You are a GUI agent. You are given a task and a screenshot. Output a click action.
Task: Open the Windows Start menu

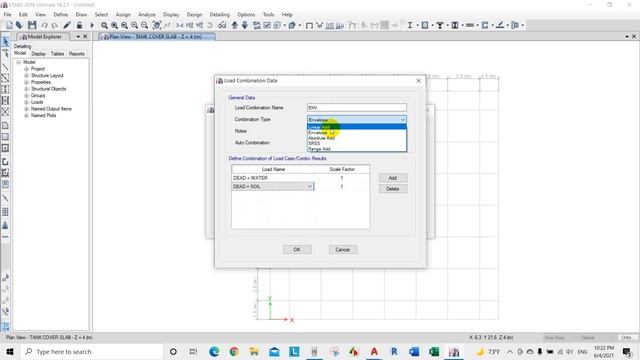click(10, 351)
